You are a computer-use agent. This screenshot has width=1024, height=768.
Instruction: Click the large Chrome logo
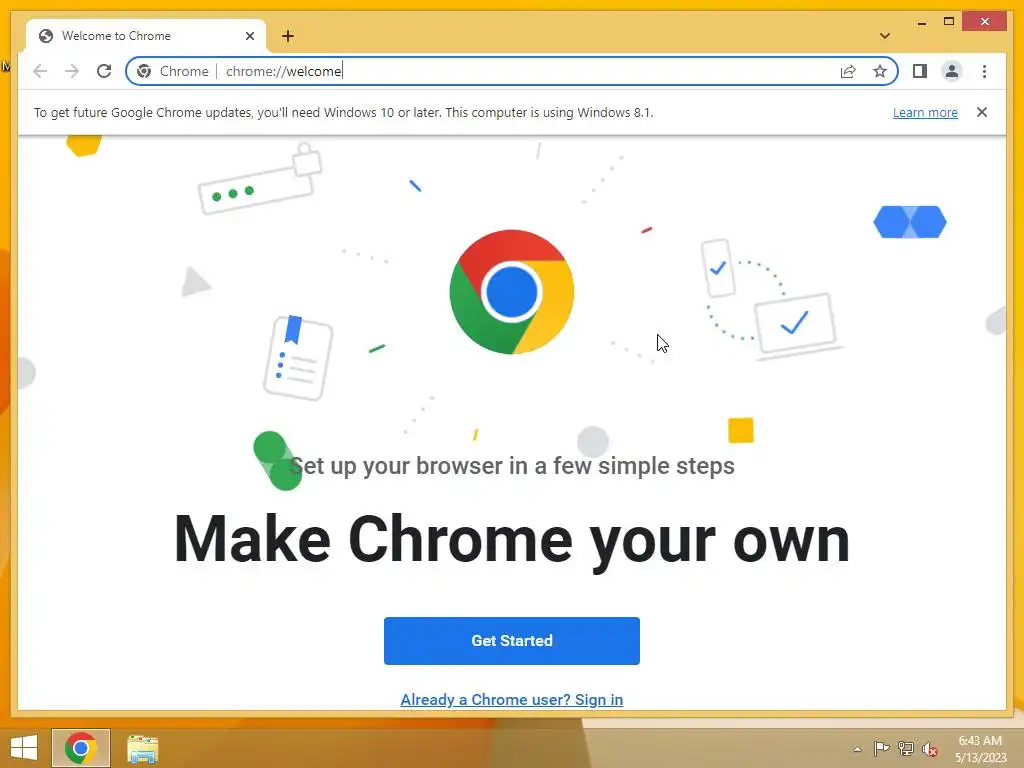(511, 292)
